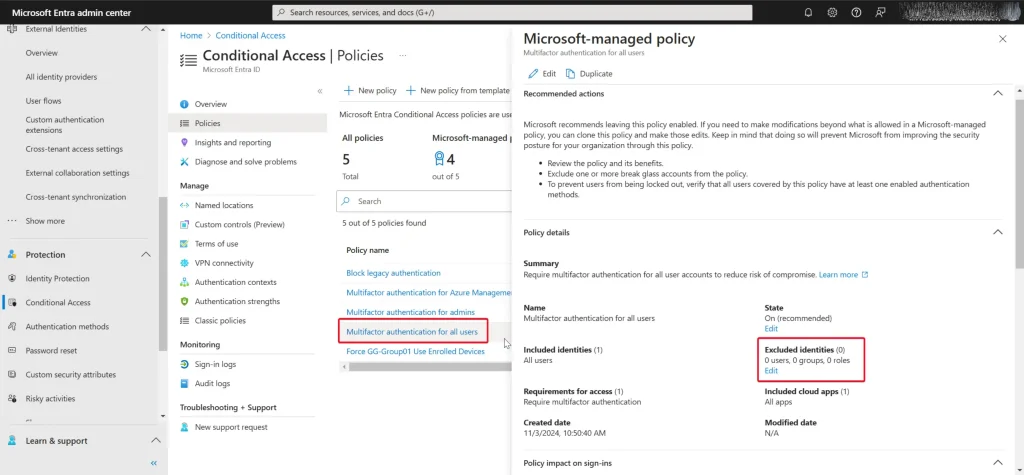Click the Duplicate copy icon
Screen dimensions: 1024x475
click(x=570, y=74)
